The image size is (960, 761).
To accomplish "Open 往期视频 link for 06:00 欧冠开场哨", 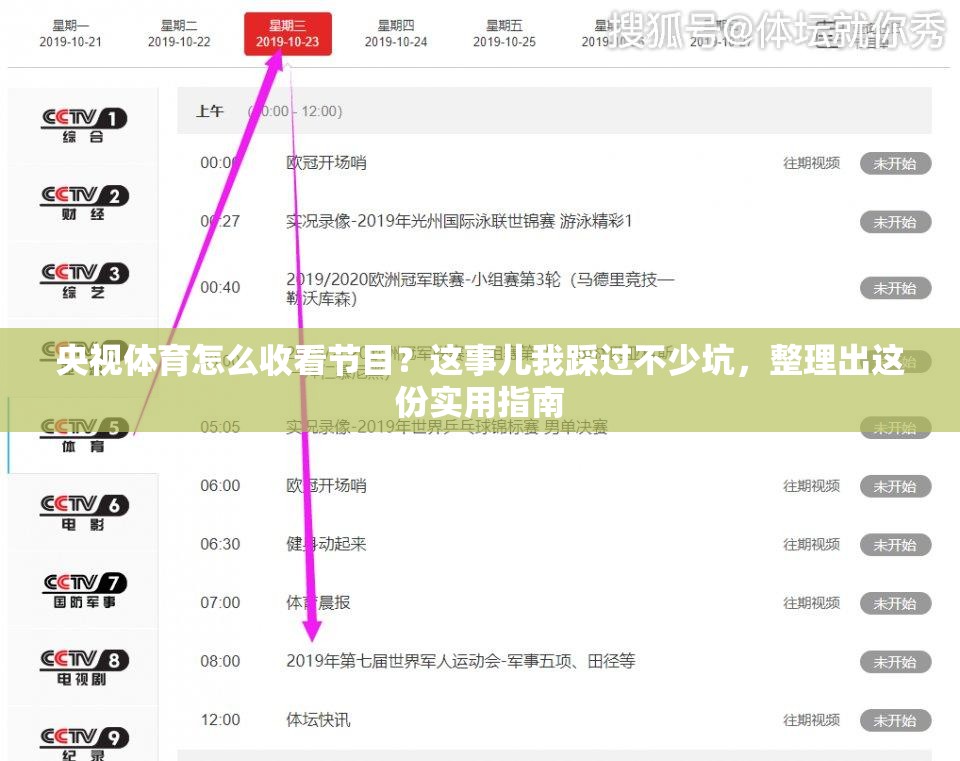I will (811, 485).
